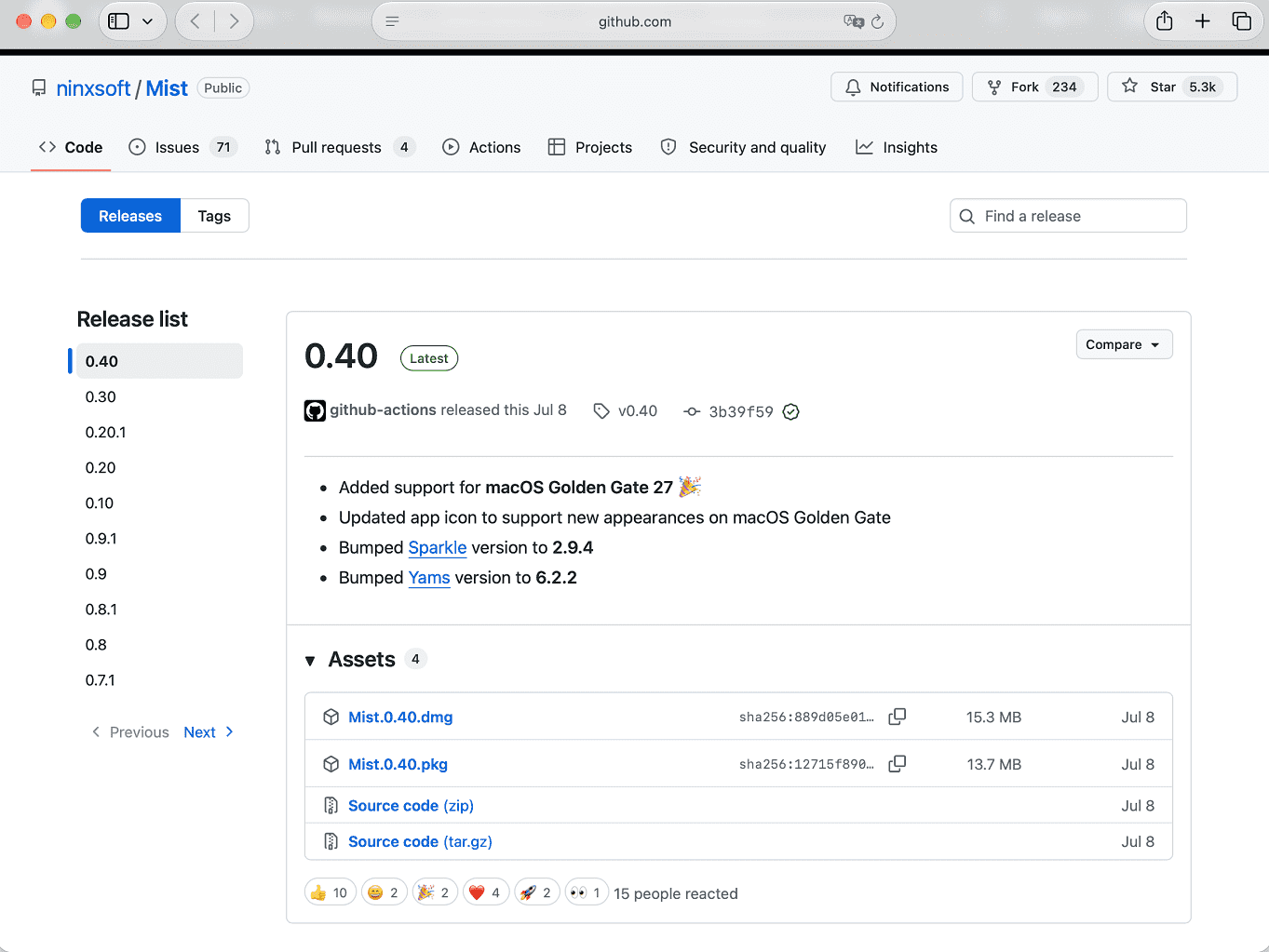
Task: Toggle thumbs up reaction
Action: point(331,892)
